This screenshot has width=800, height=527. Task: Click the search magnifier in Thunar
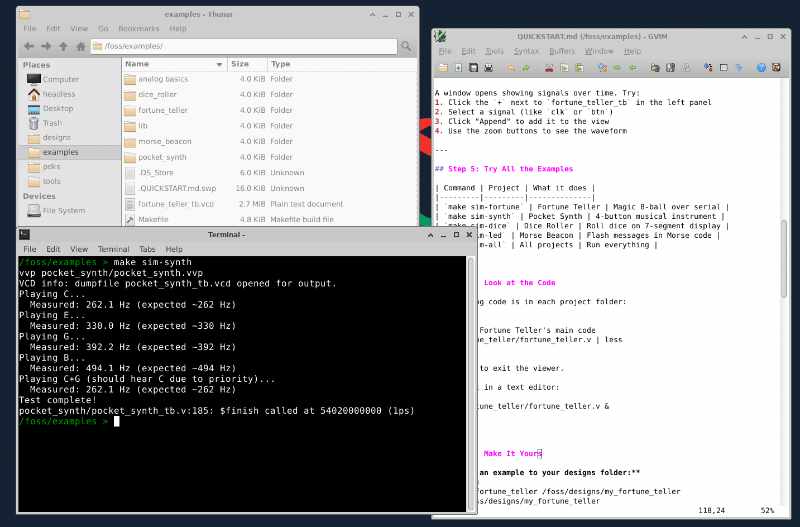(x=407, y=46)
